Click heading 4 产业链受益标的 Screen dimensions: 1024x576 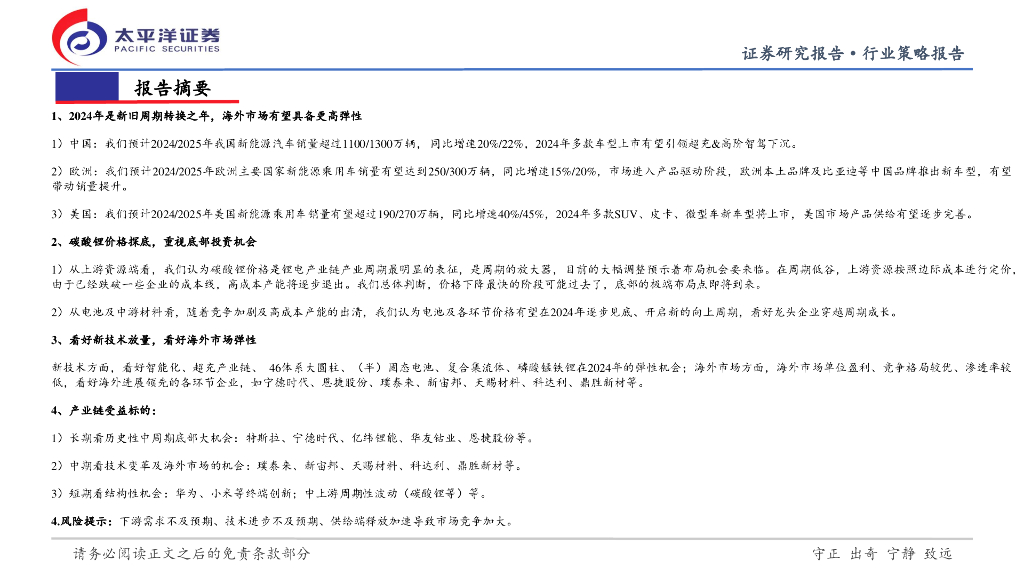[x=104, y=411]
